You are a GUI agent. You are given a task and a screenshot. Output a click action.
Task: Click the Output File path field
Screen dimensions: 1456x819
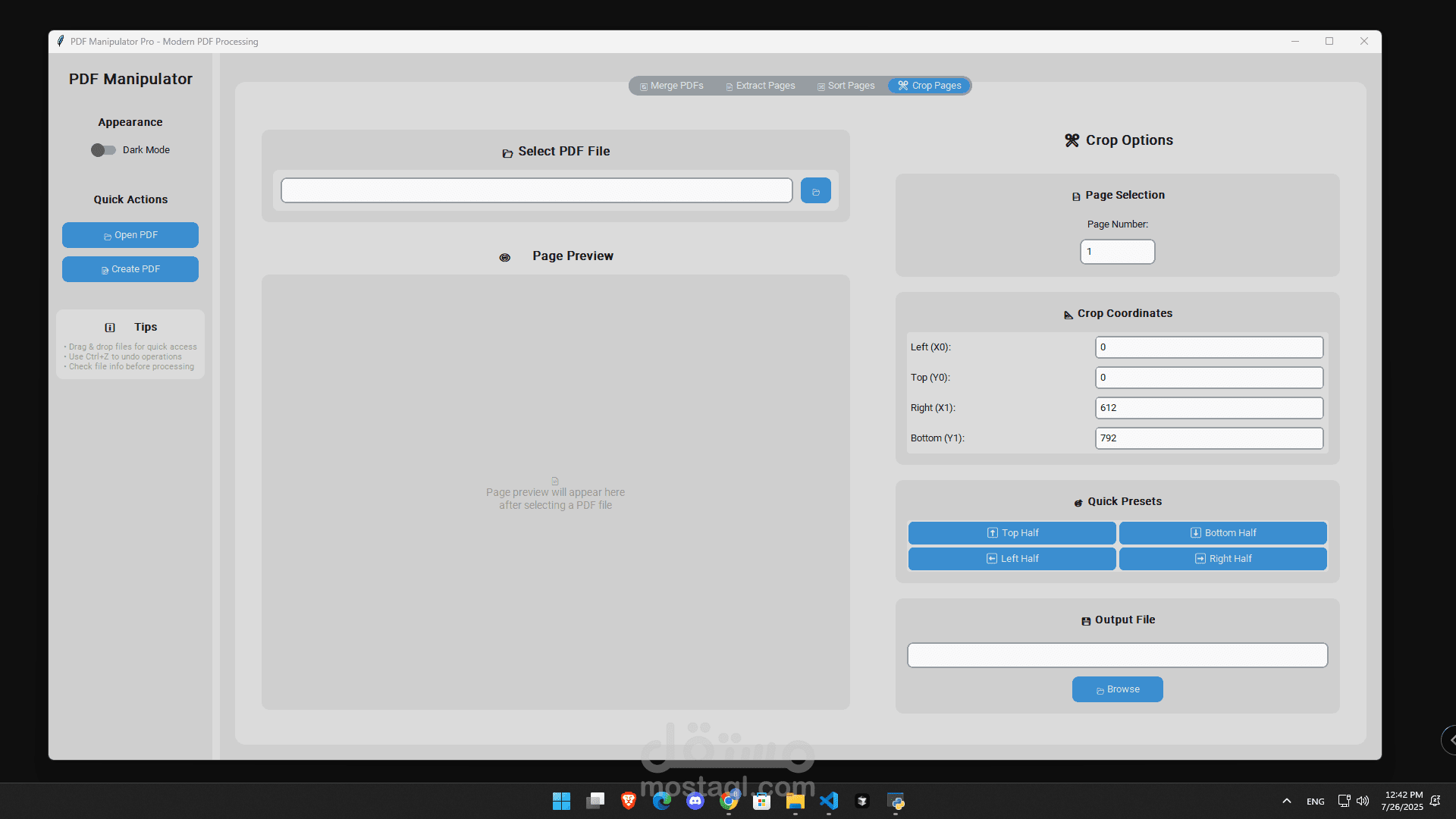[1117, 655]
